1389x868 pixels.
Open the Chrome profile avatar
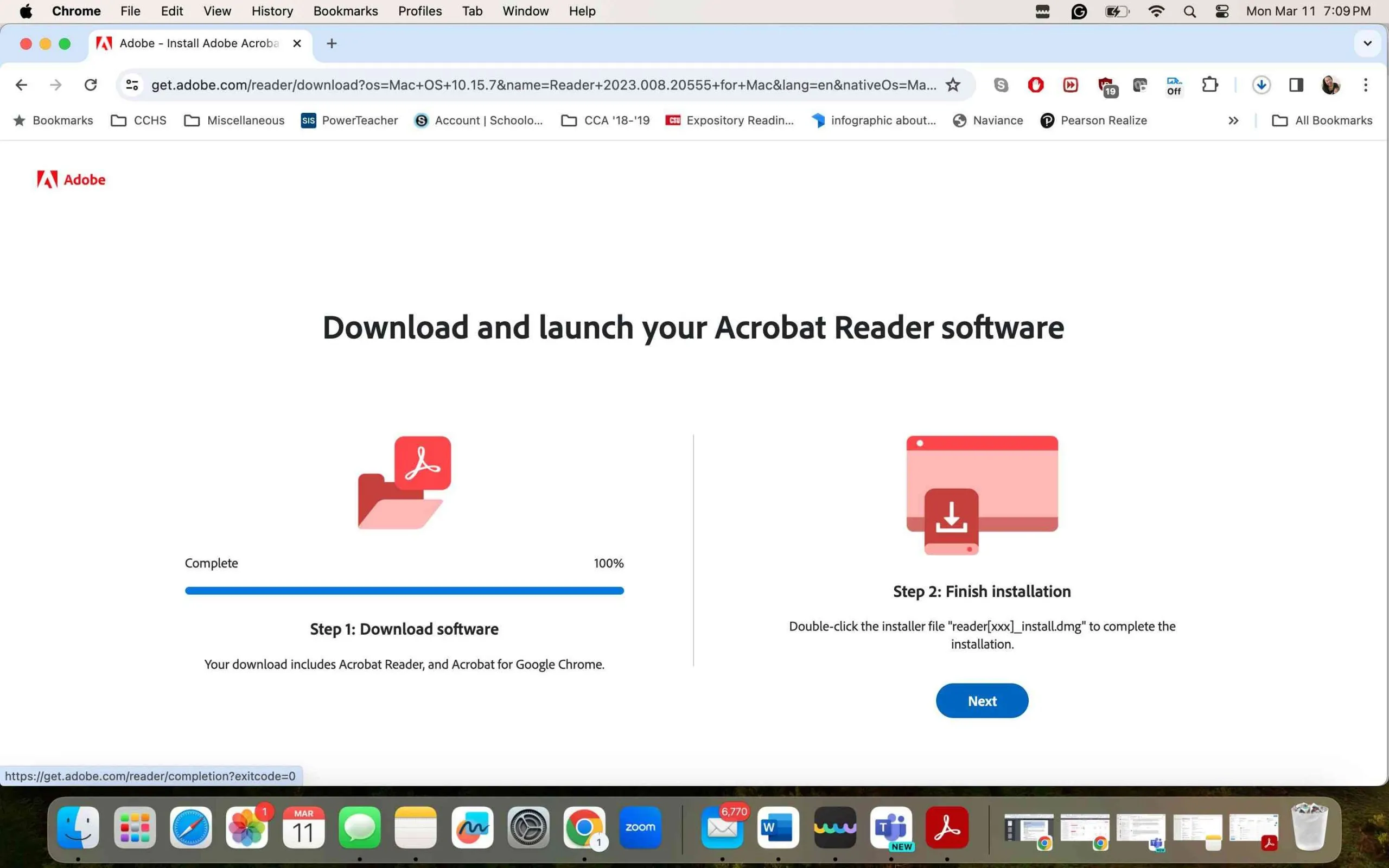pos(1330,85)
